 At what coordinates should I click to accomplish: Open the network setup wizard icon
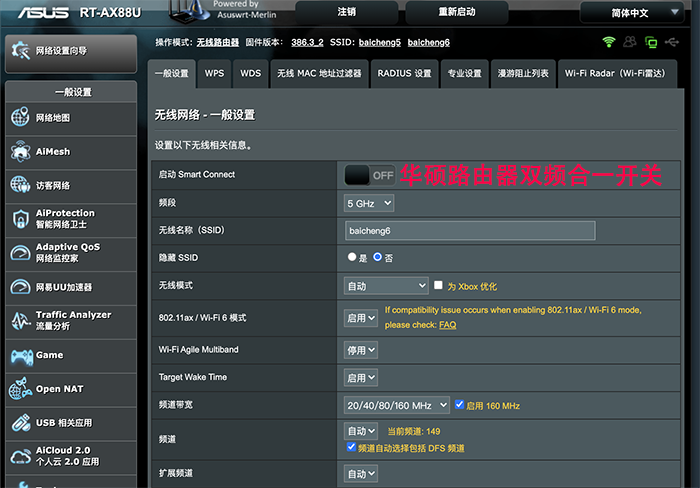point(21,50)
